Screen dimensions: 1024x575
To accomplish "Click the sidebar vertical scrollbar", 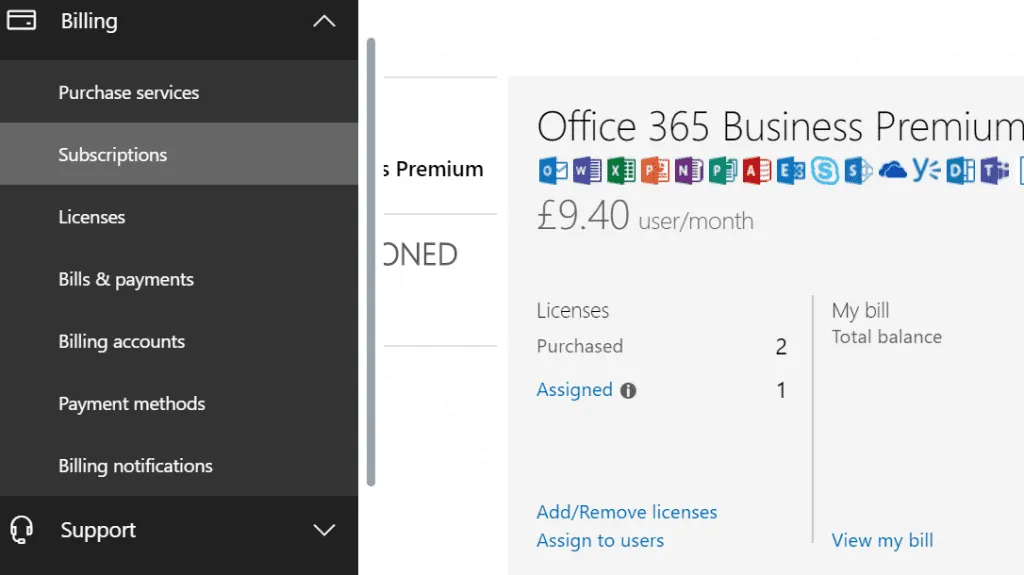I will coord(371,261).
